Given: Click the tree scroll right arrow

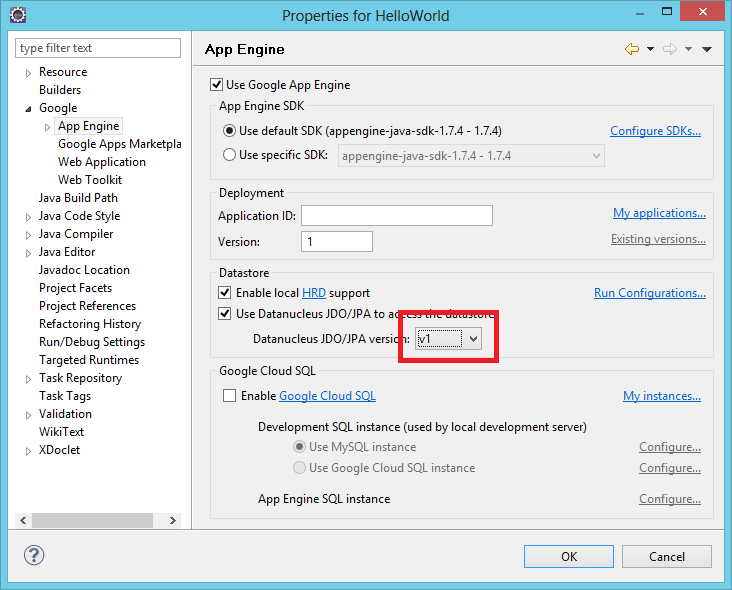Looking at the screenshot, I should [x=173, y=520].
